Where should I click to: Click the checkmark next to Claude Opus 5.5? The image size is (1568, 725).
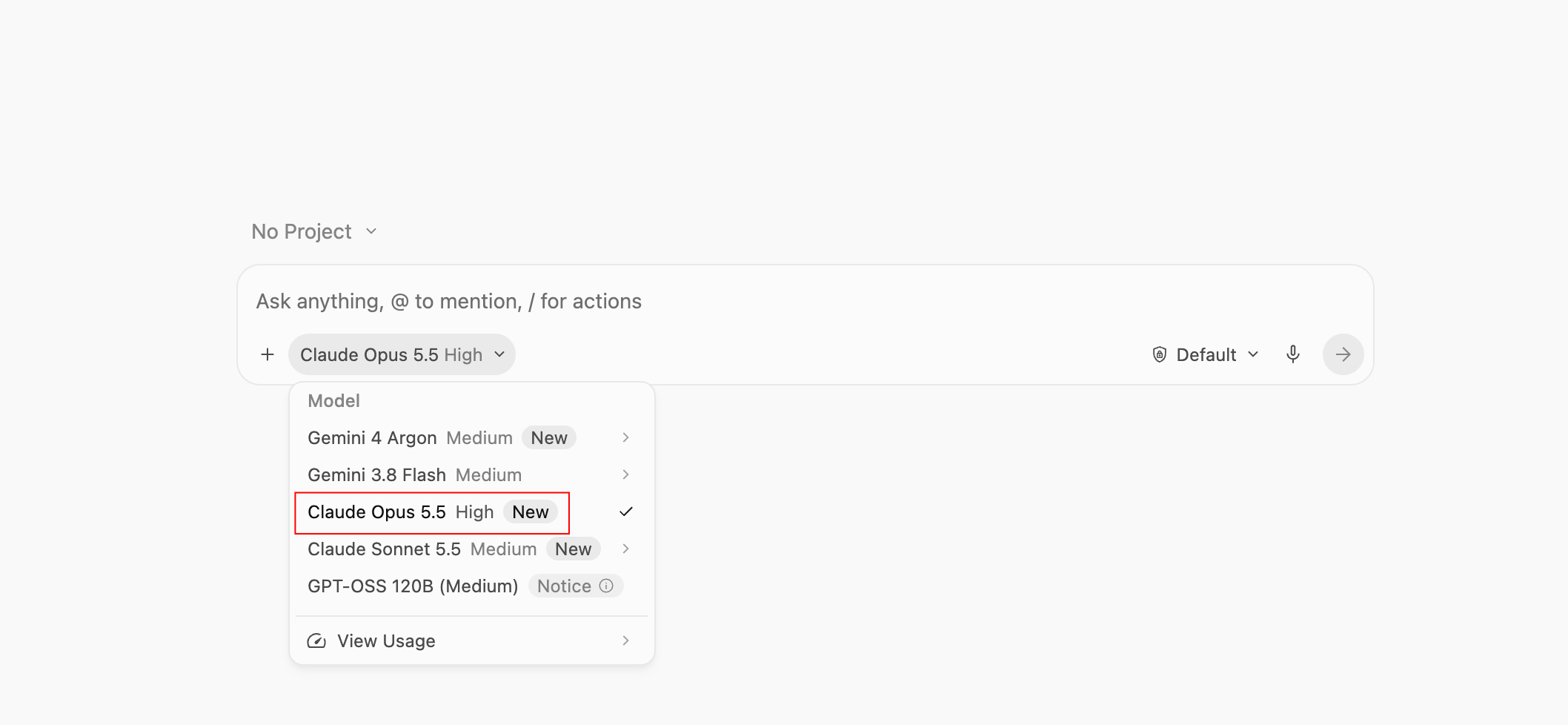pos(626,512)
